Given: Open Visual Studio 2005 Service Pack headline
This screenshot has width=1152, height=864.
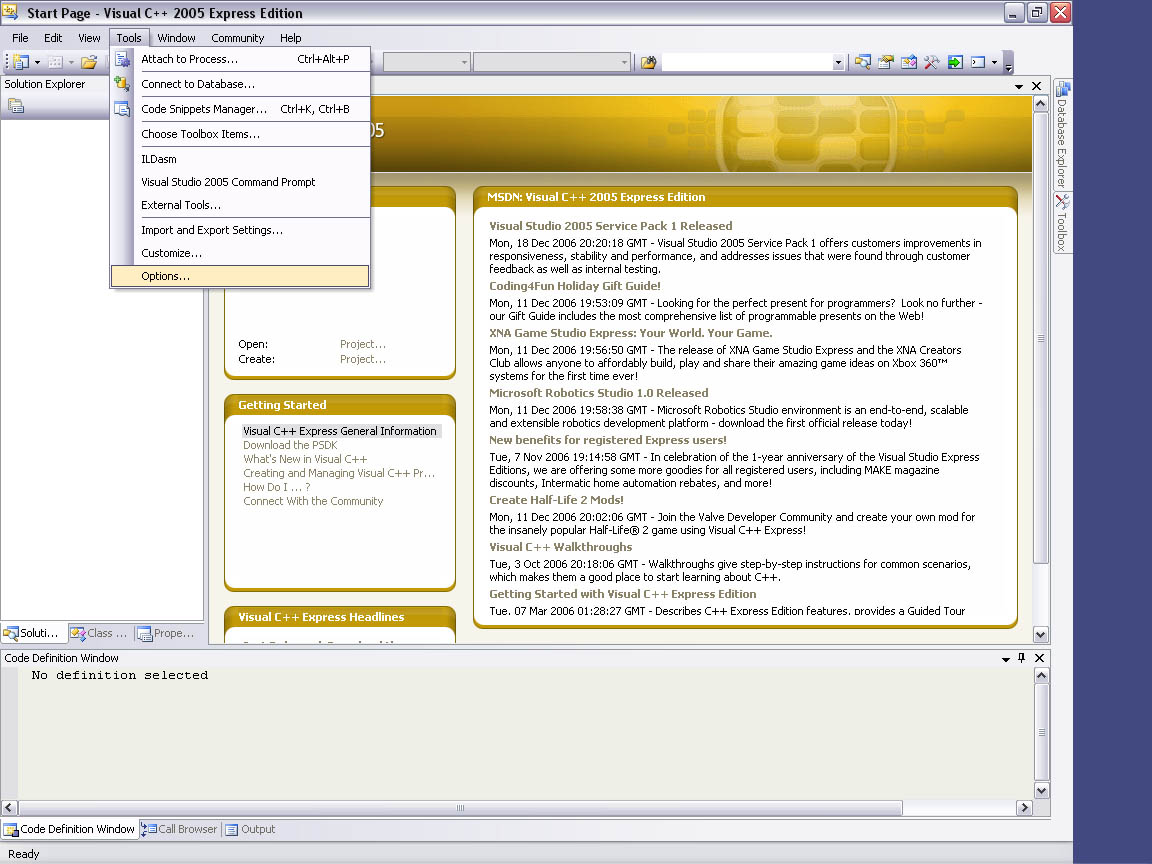Looking at the screenshot, I should (x=611, y=226).
